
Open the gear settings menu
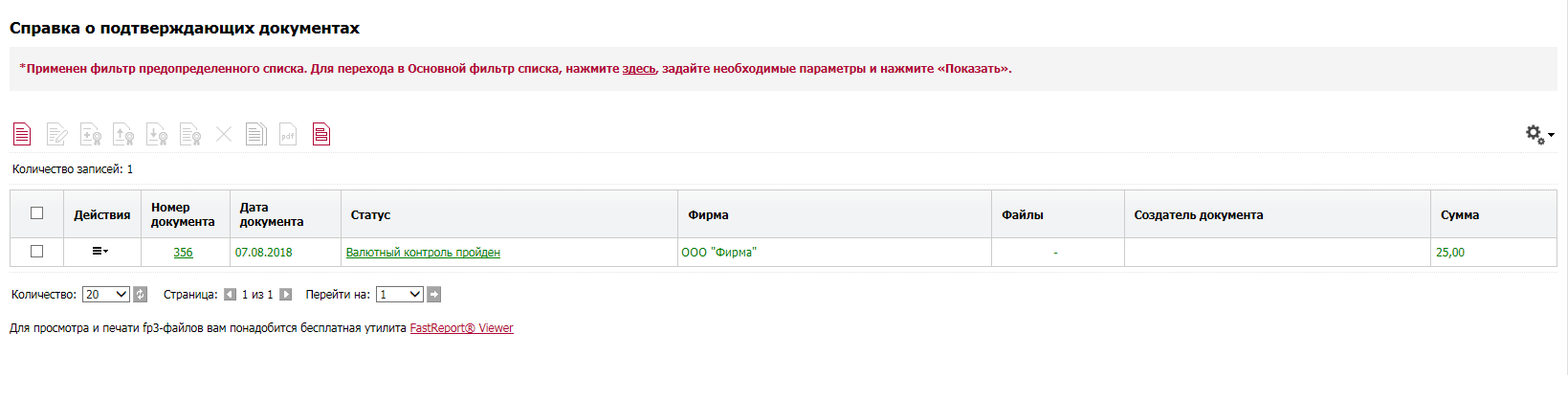click(x=1539, y=135)
